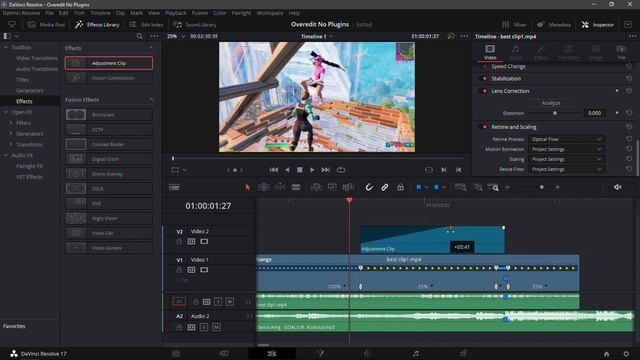Toggle the Snapping magnet icon

tap(369, 187)
